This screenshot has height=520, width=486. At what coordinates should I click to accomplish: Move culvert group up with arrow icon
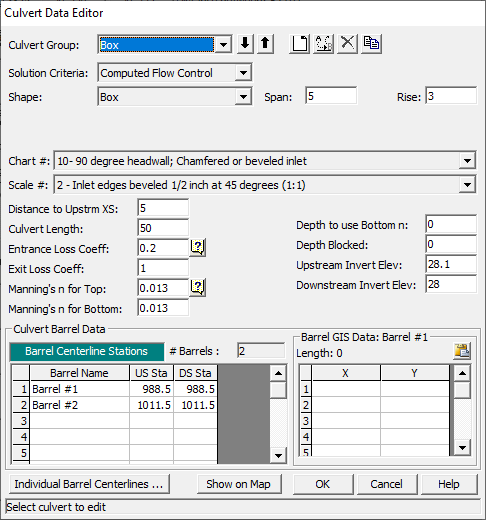pyautogui.click(x=265, y=44)
